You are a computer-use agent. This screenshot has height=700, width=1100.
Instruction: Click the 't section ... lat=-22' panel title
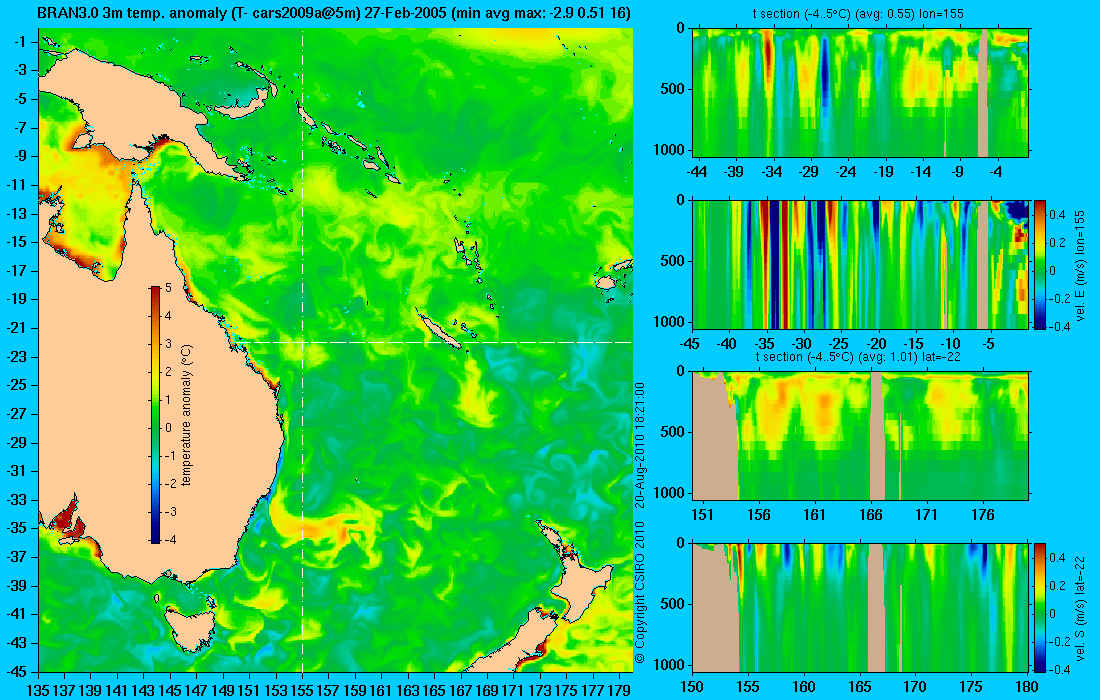857,356
